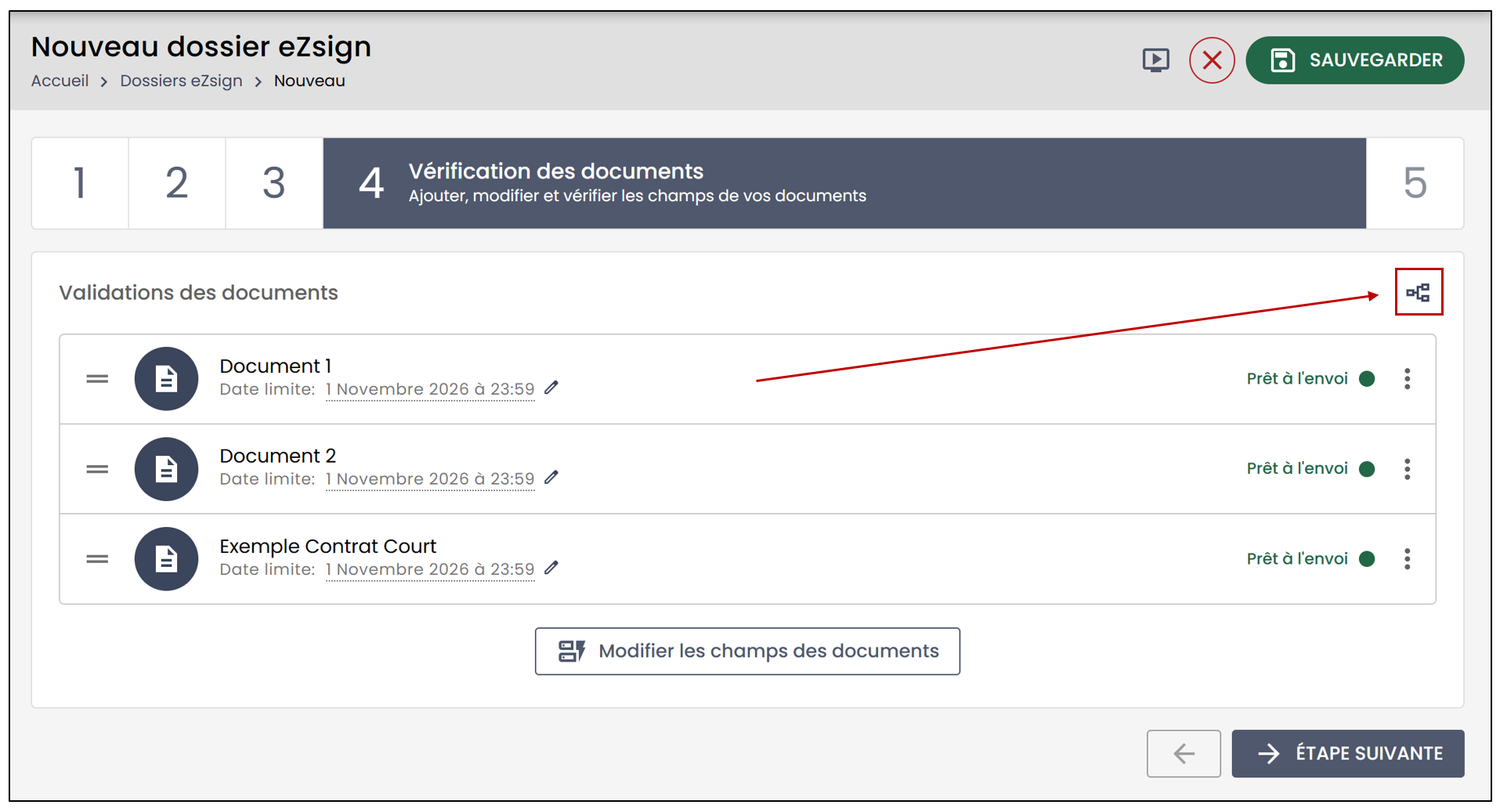Open Document 1 three-dot options menu
Screen dimensions: 1500x812
(1408, 379)
